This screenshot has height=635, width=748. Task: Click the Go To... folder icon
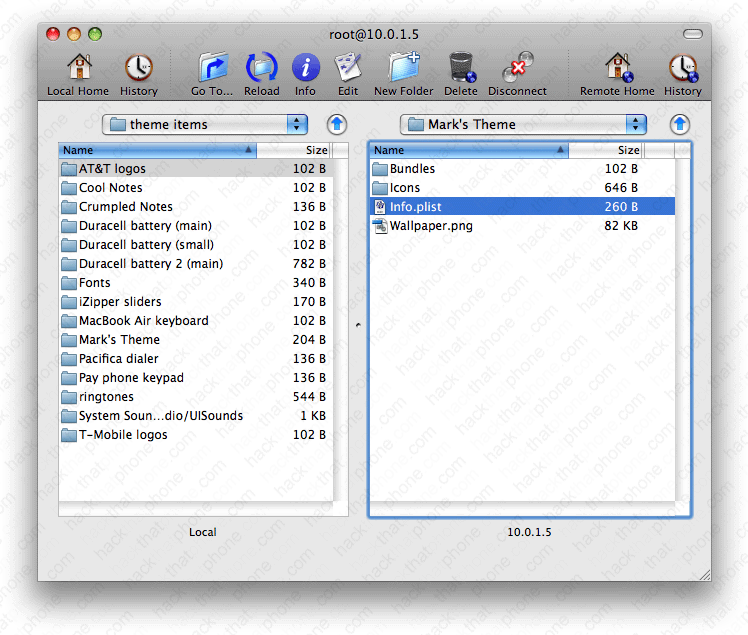[212, 69]
